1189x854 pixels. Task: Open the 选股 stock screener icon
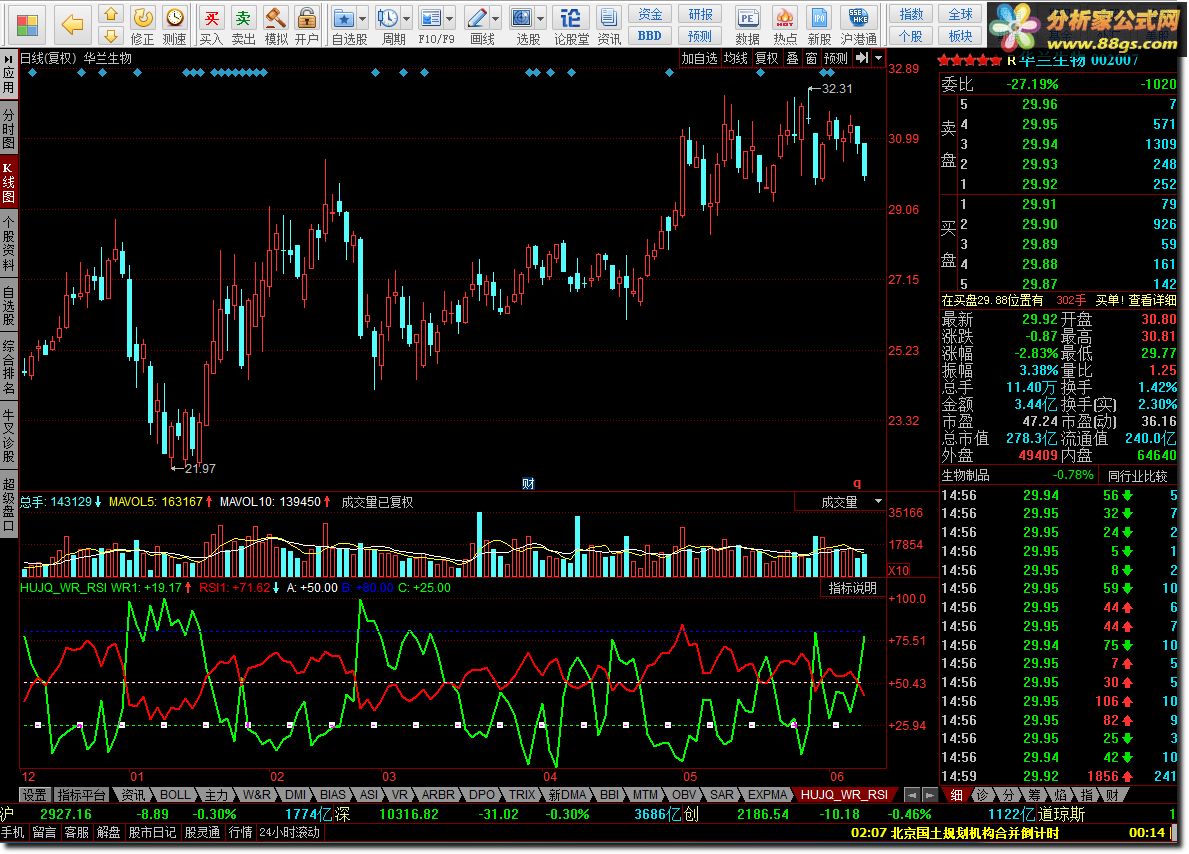pyautogui.click(x=522, y=17)
